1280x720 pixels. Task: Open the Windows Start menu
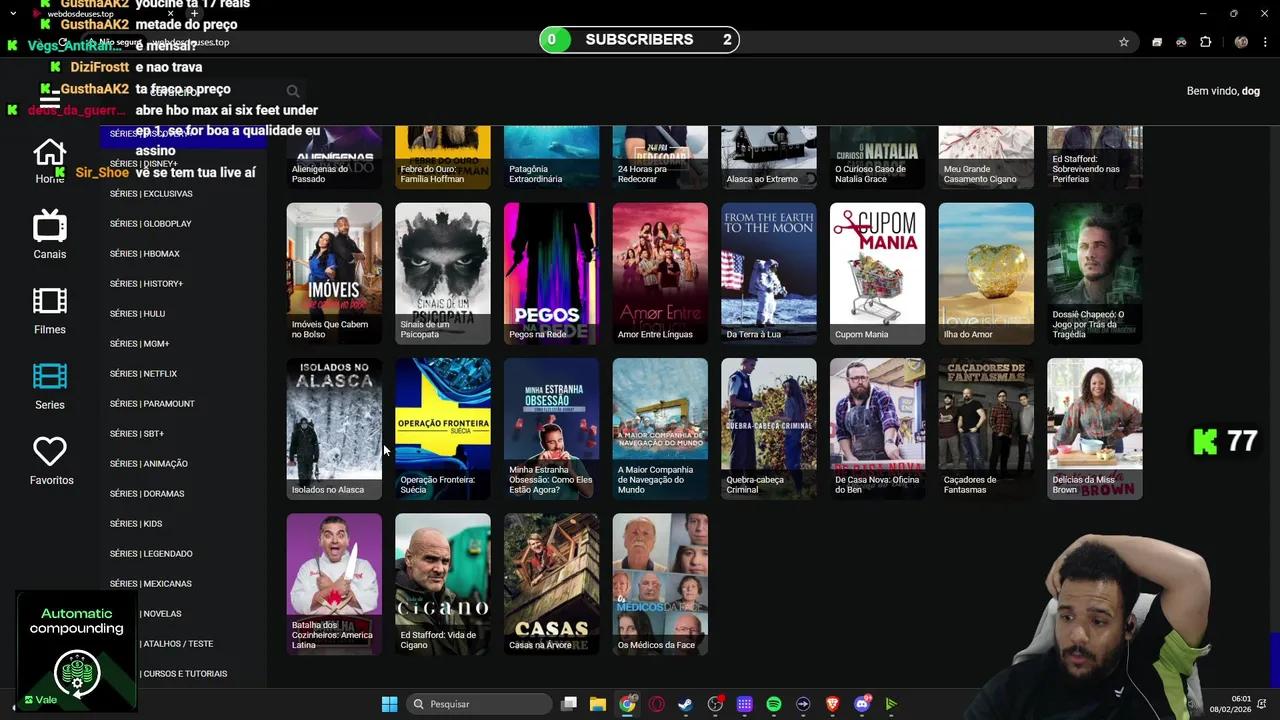pyautogui.click(x=389, y=704)
